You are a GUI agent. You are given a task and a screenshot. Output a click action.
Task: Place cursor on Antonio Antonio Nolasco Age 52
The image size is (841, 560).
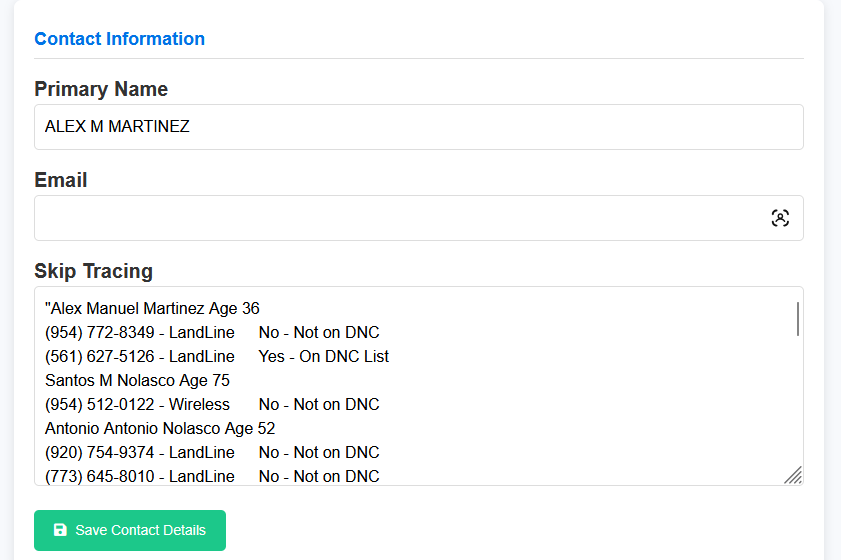pos(160,428)
